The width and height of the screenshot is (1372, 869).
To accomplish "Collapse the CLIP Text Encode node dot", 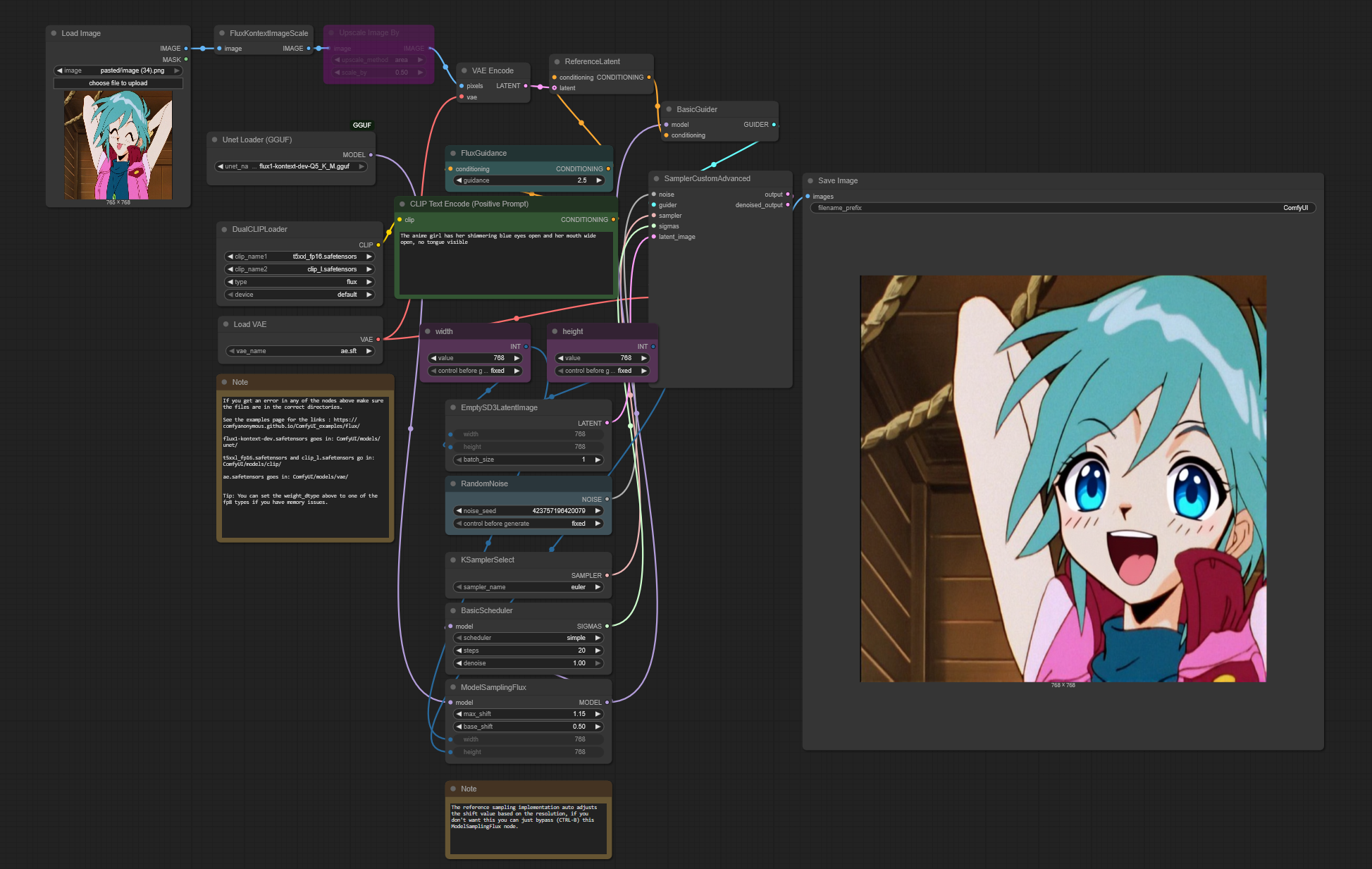I will pyautogui.click(x=402, y=204).
